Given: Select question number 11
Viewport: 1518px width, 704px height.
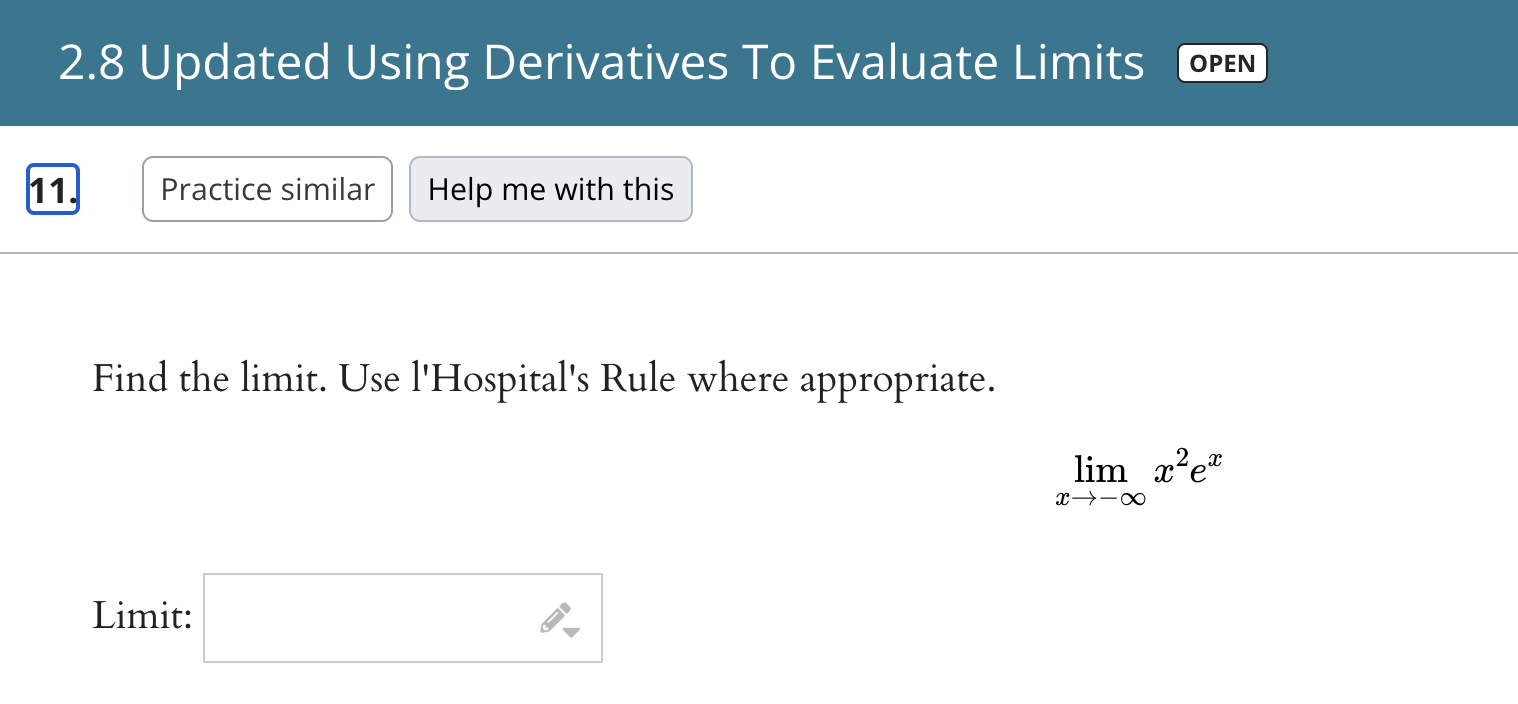Looking at the screenshot, I should [x=52, y=189].
